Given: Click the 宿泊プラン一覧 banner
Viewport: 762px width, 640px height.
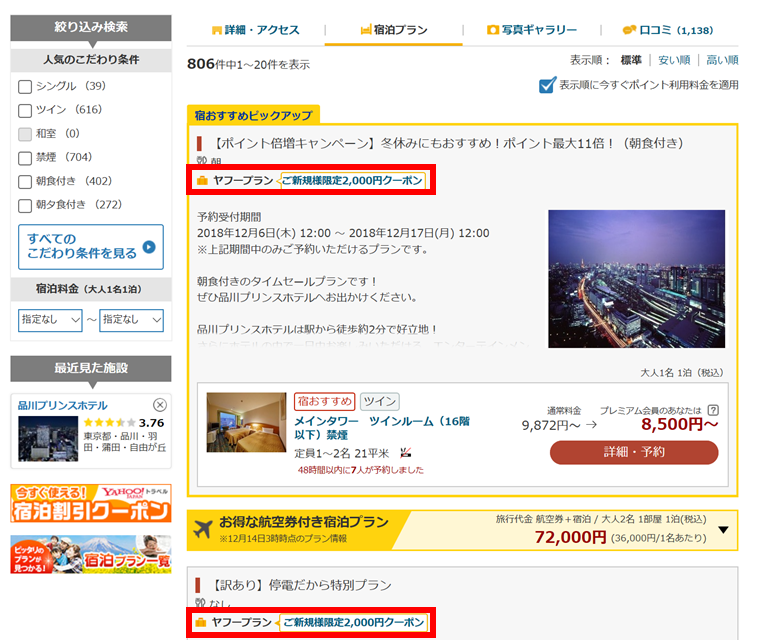Looking at the screenshot, I should click(91, 554).
